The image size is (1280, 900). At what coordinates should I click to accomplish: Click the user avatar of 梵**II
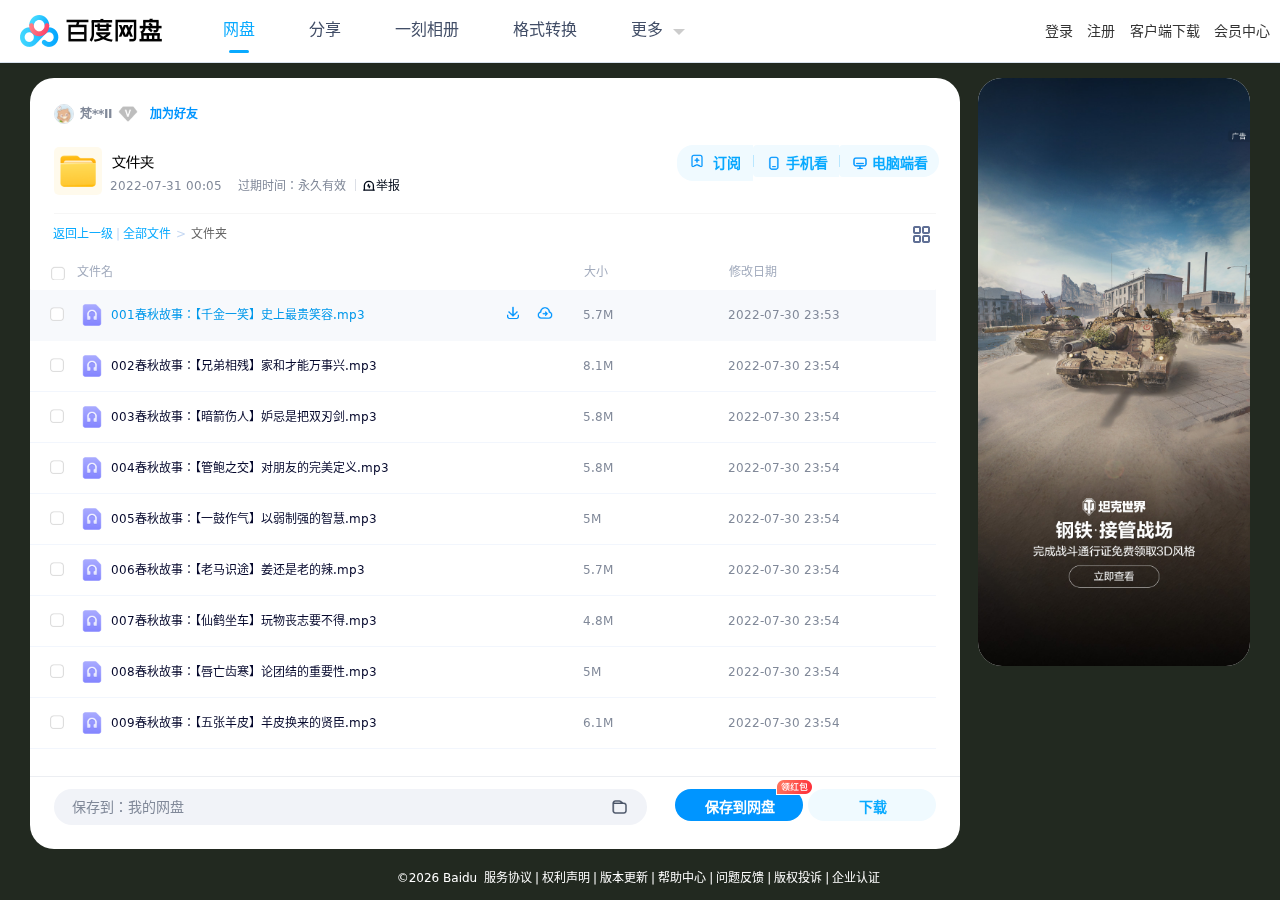64,114
